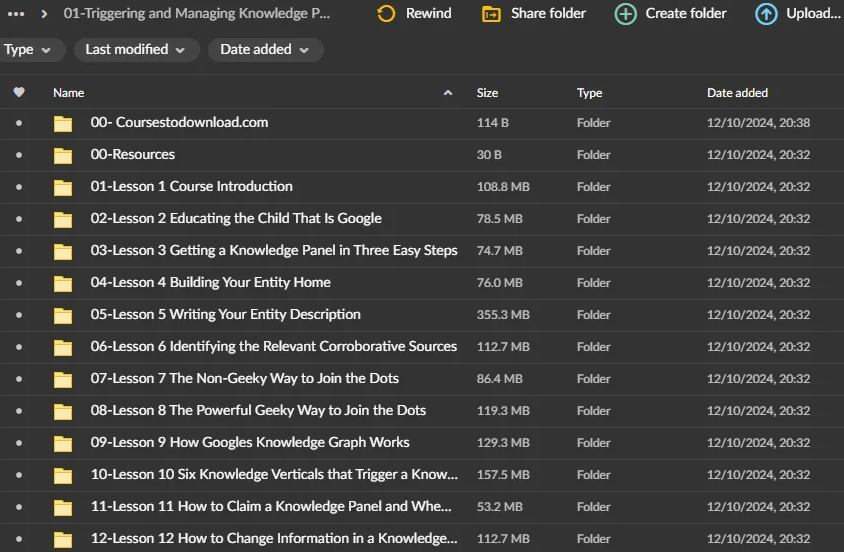Open the three-dots breadcrumb menu
Screen dimensions: 844x552
click(16, 14)
